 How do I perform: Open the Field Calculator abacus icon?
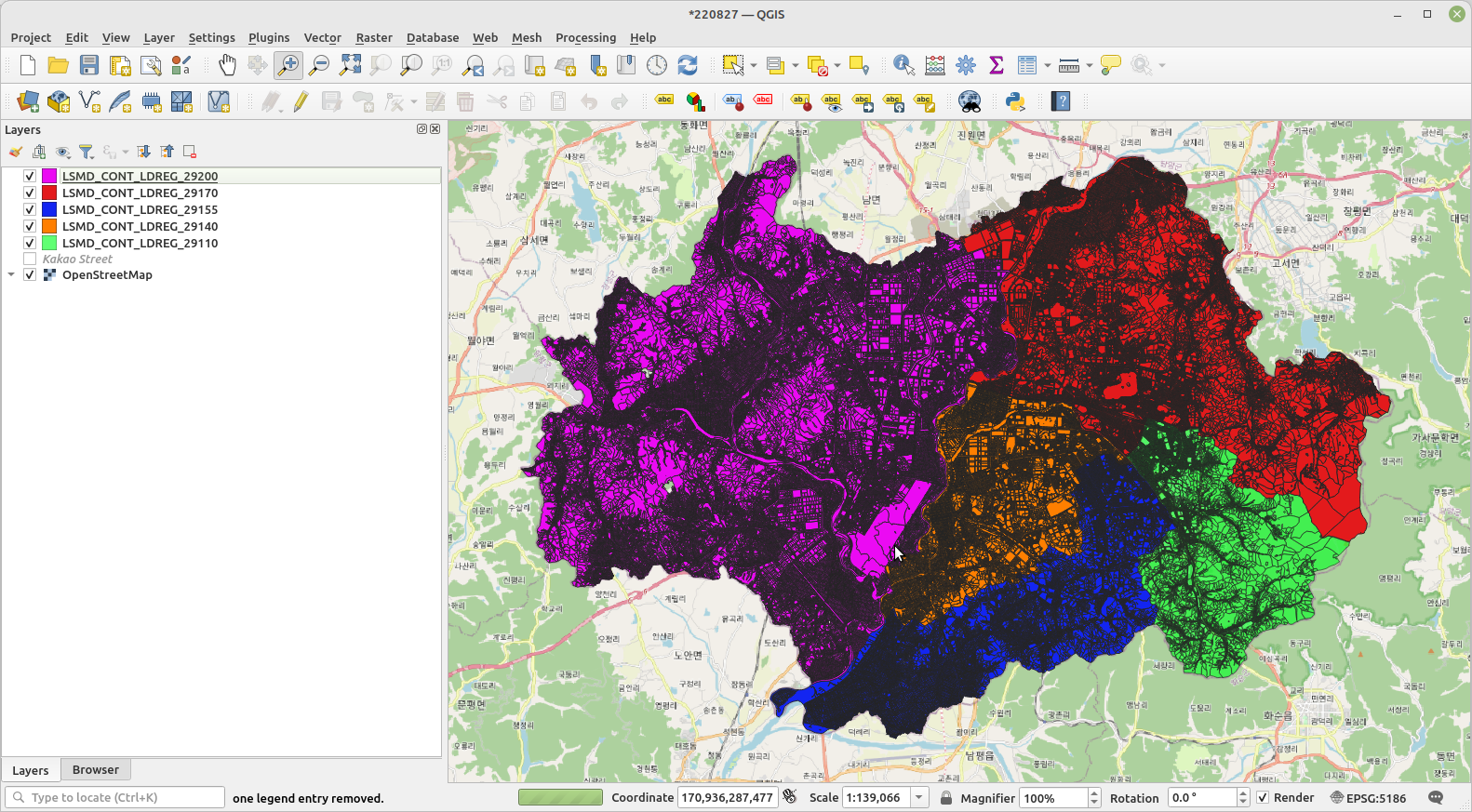(935, 65)
